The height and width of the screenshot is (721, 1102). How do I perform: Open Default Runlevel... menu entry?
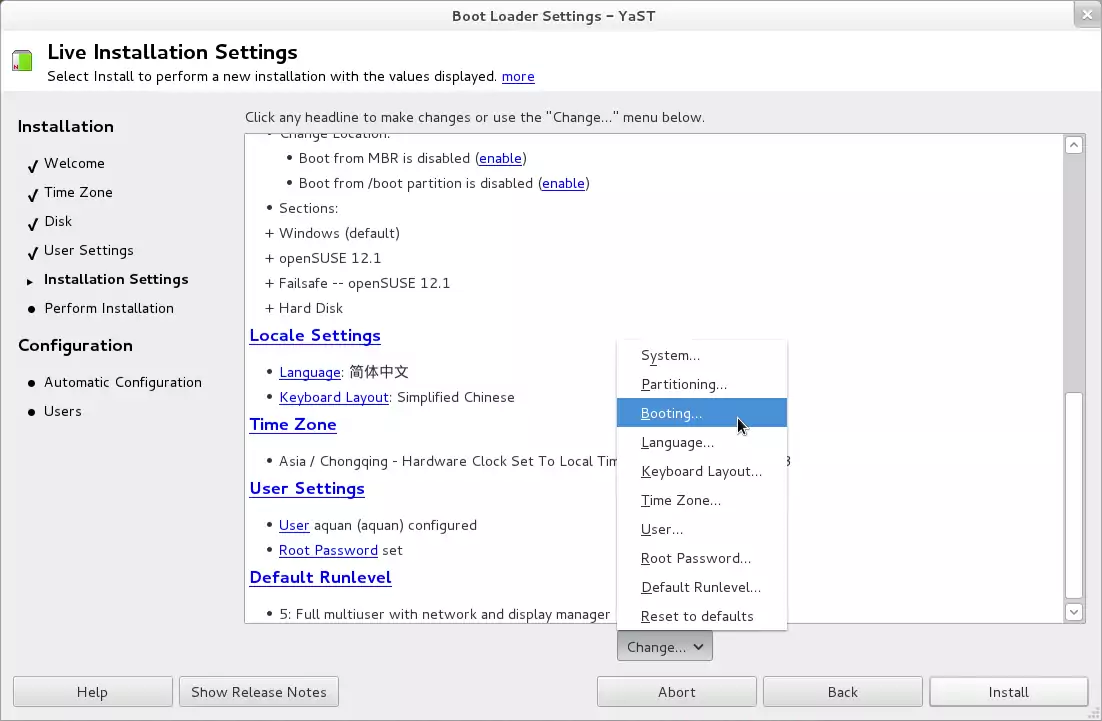click(700, 587)
